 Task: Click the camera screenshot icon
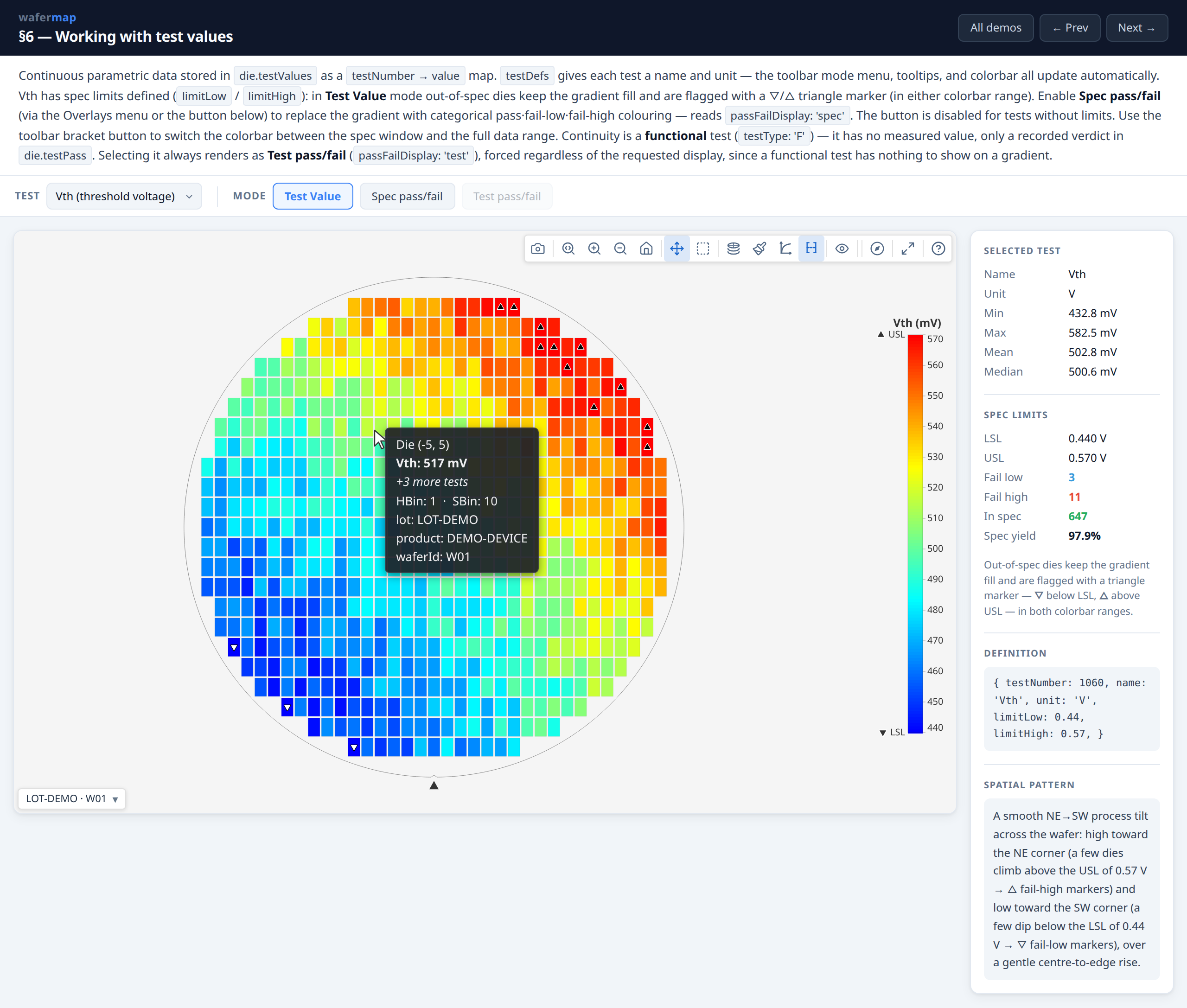538,249
